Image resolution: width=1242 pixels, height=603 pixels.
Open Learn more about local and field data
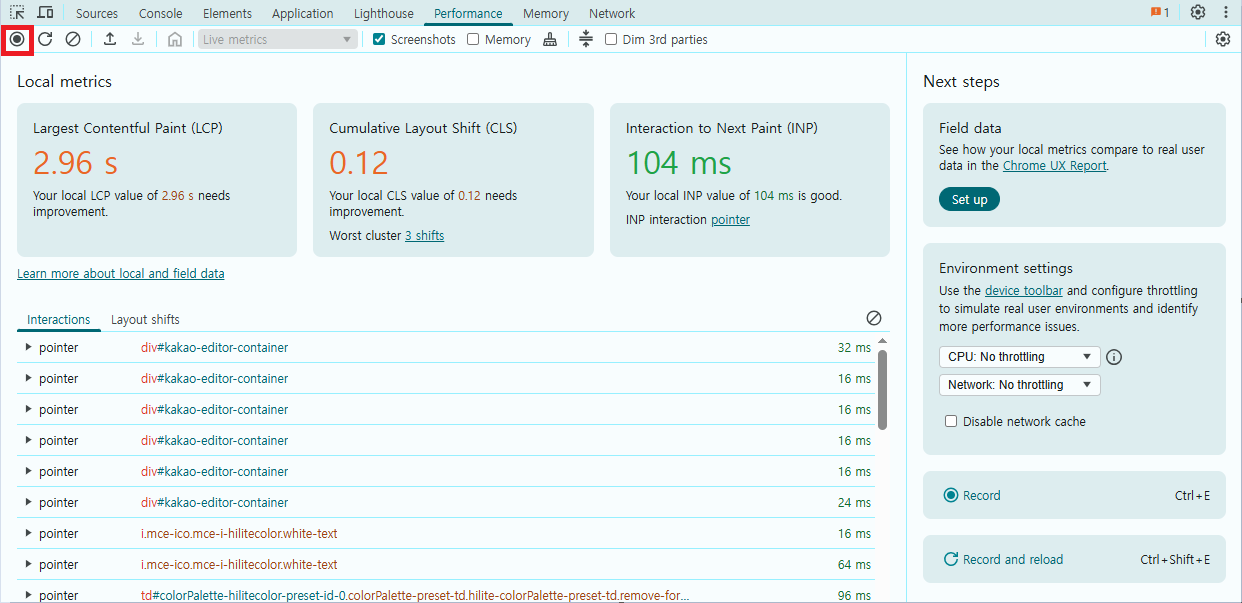coord(121,273)
